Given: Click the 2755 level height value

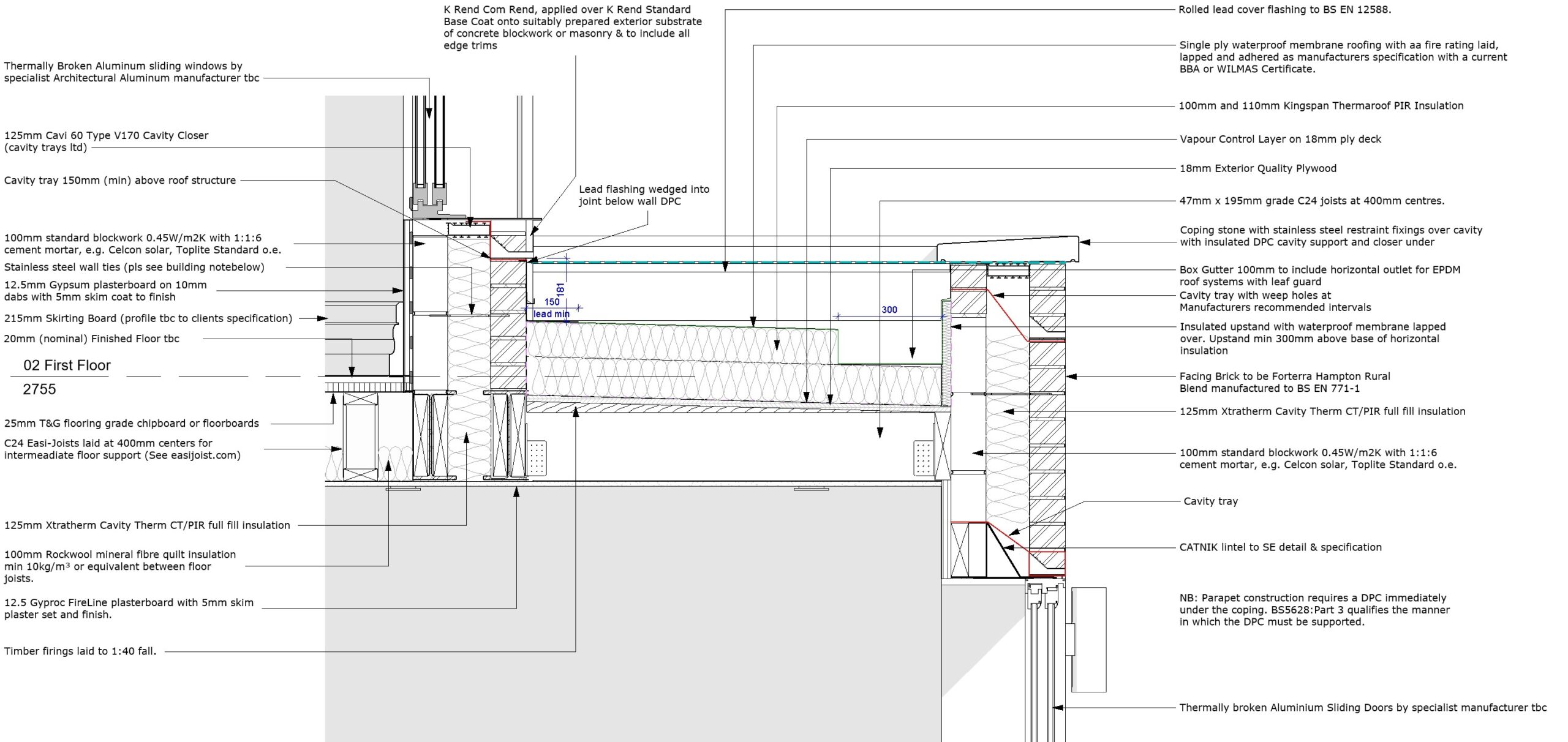Looking at the screenshot, I should point(39,389).
